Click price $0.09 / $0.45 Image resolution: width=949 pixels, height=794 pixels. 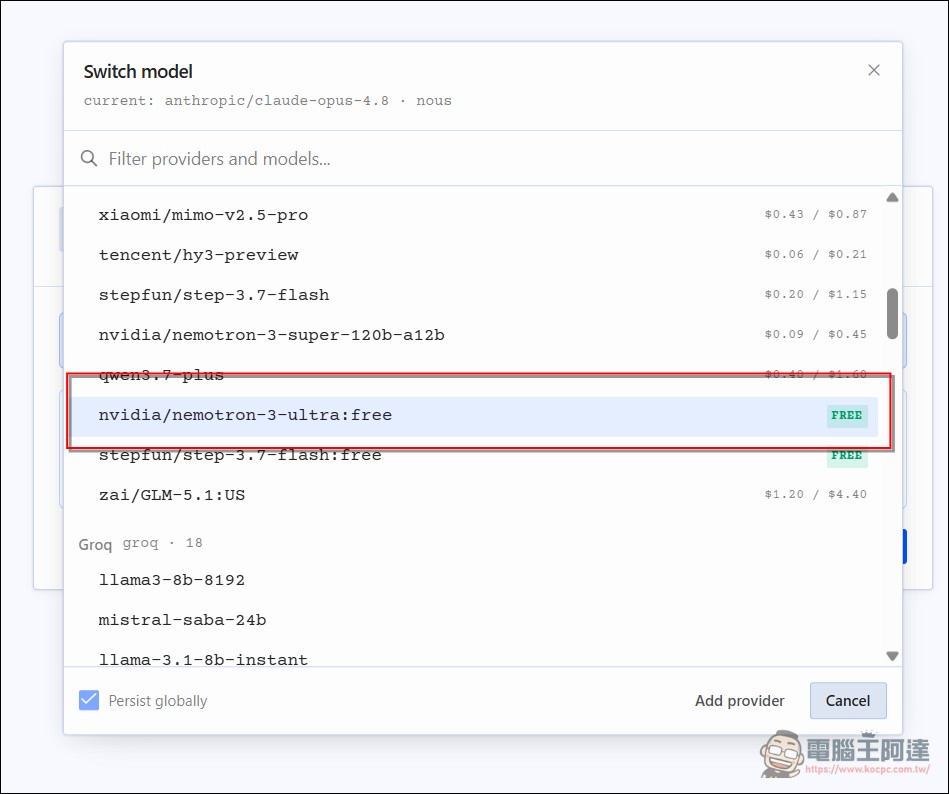(815, 334)
